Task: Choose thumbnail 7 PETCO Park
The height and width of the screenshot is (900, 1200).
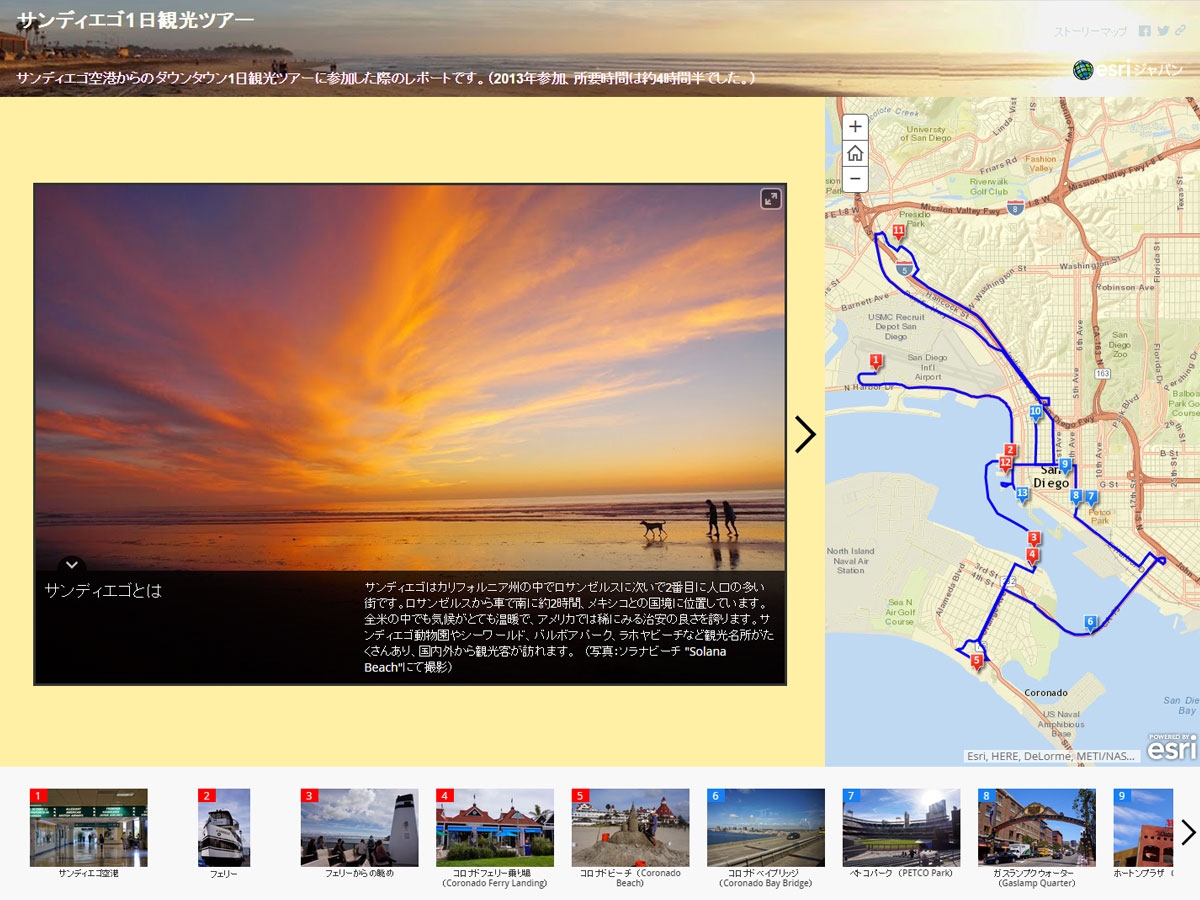Action: click(x=901, y=827)
